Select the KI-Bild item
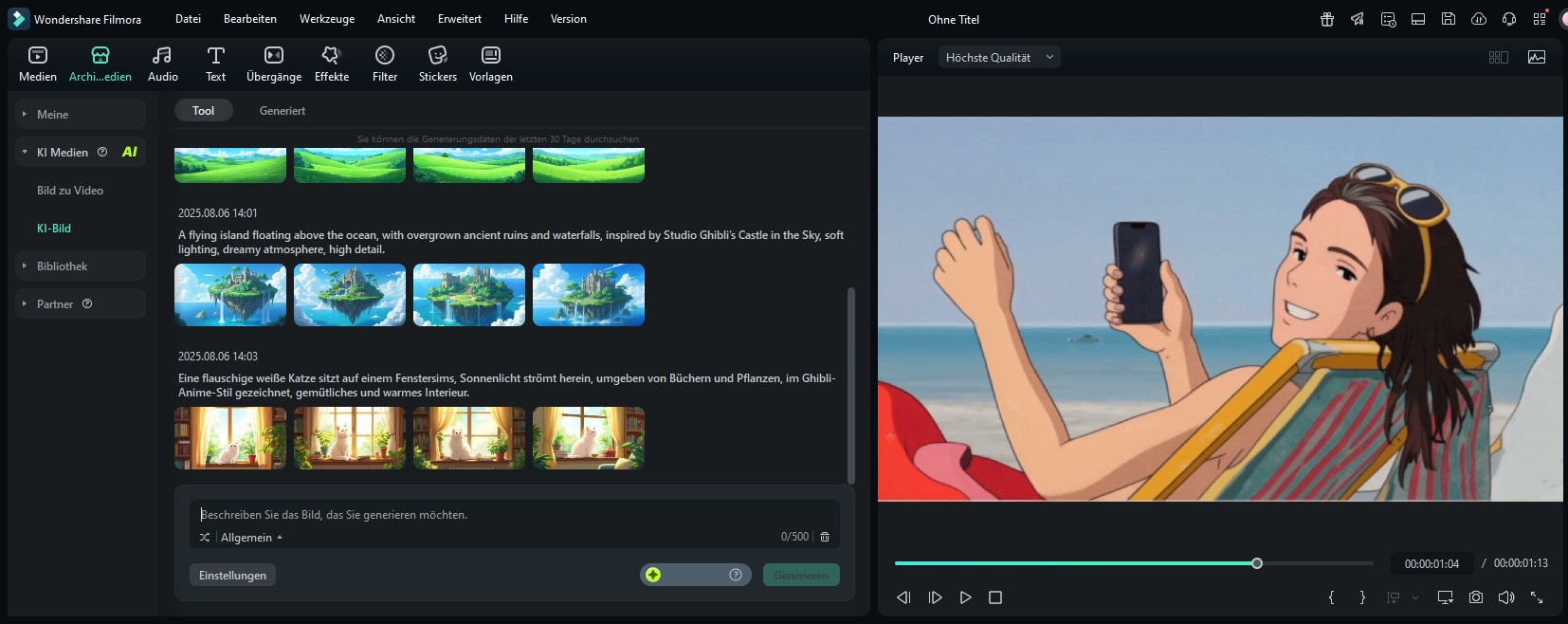The height and width of the screenshot is (624, 1568). 54,229
